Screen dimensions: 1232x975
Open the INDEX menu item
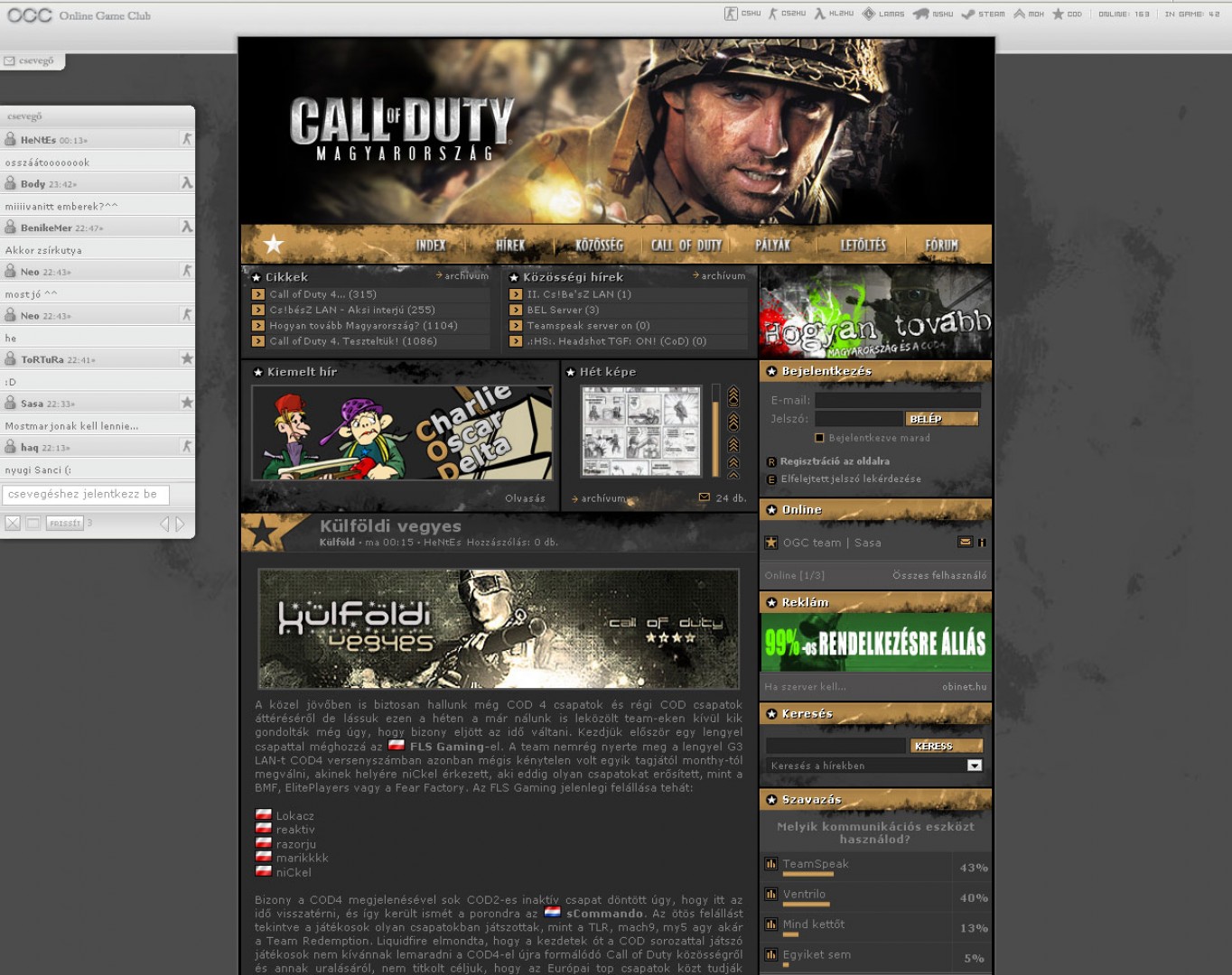[x=431, y=246]
